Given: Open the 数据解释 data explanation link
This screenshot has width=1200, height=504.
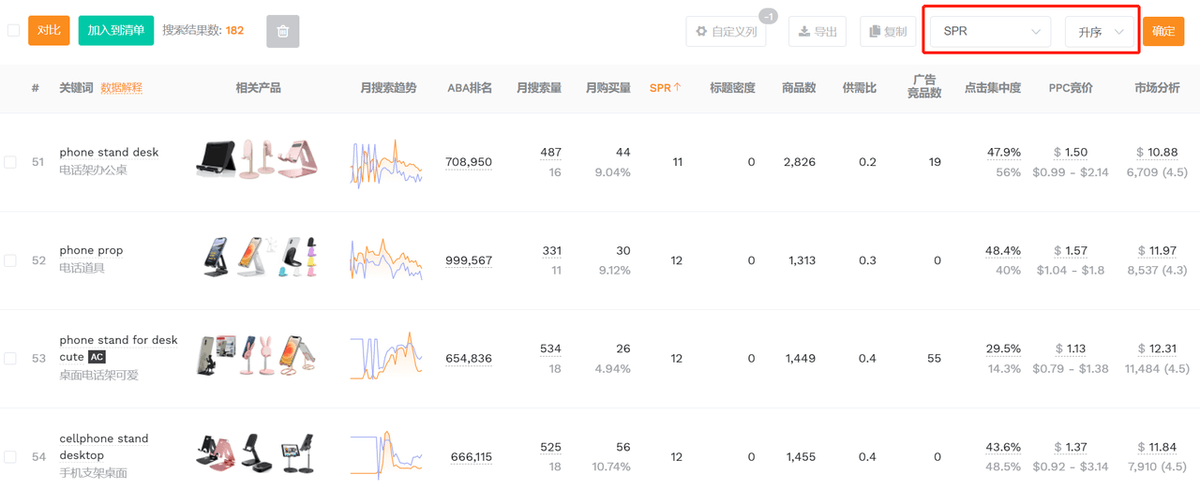Looking at the screenshot, I should [x=121, y=88].
